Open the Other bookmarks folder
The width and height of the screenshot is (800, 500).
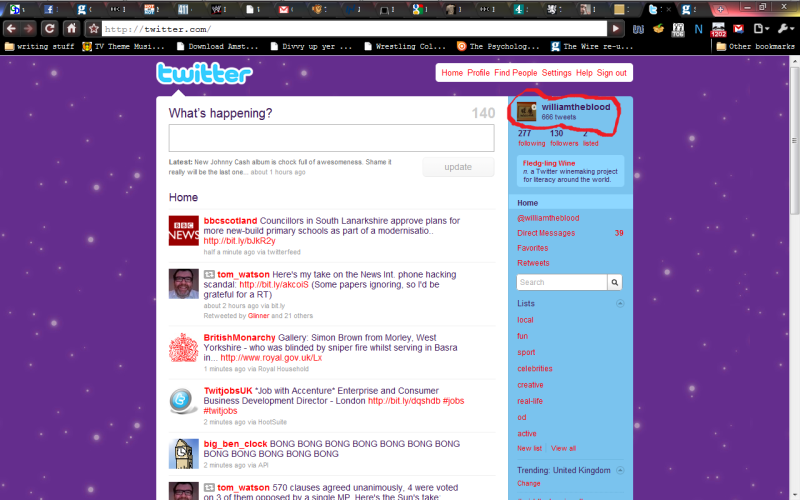point(756,46)
